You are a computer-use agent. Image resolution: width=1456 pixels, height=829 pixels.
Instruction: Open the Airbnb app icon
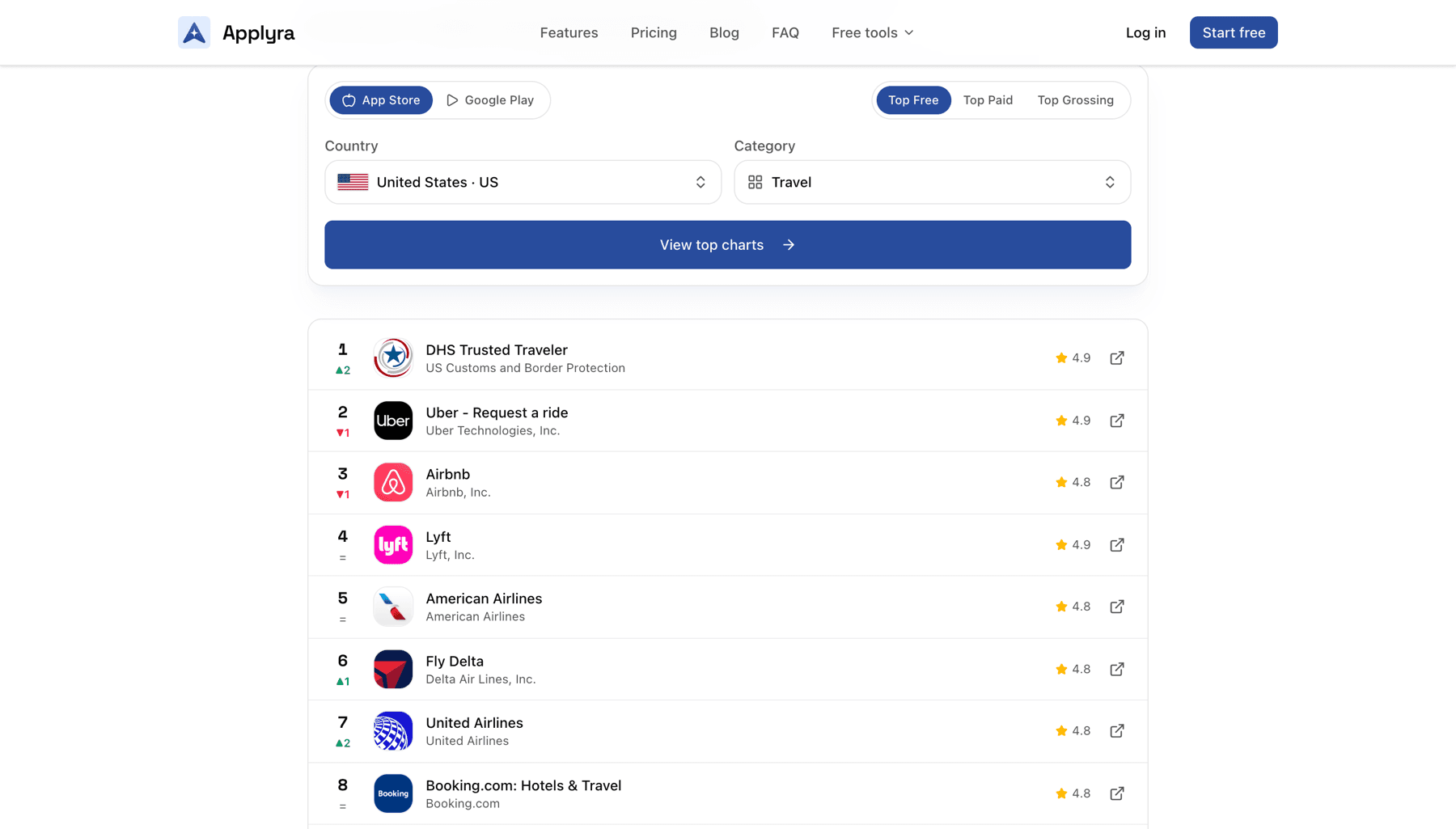(393, 482)
